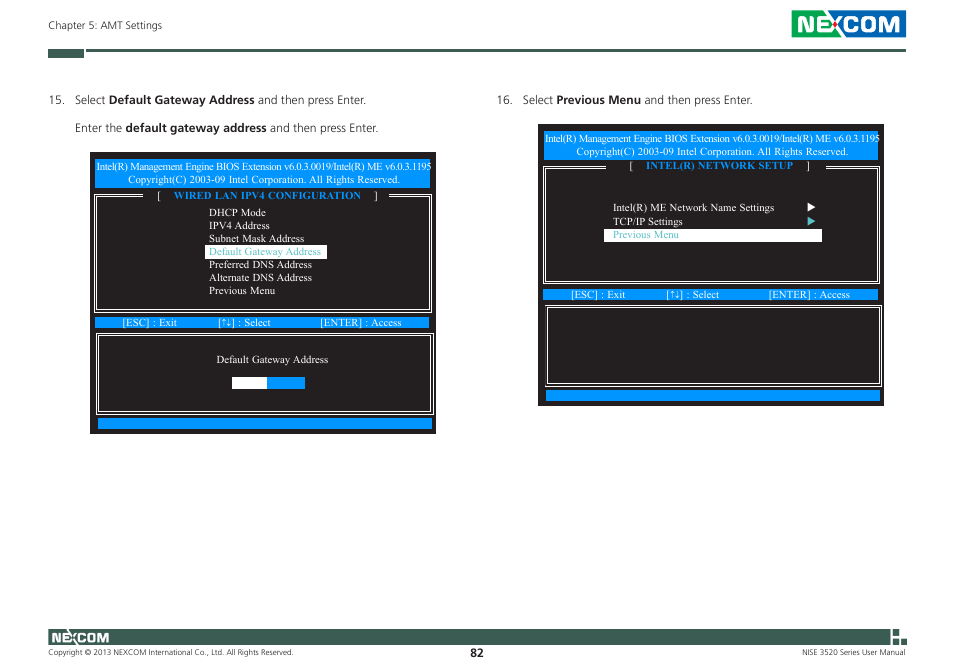The width and height of the screenshot is (954, 672).
Task: Open the TCP/IP Settings entry
Action: point(647,221)
